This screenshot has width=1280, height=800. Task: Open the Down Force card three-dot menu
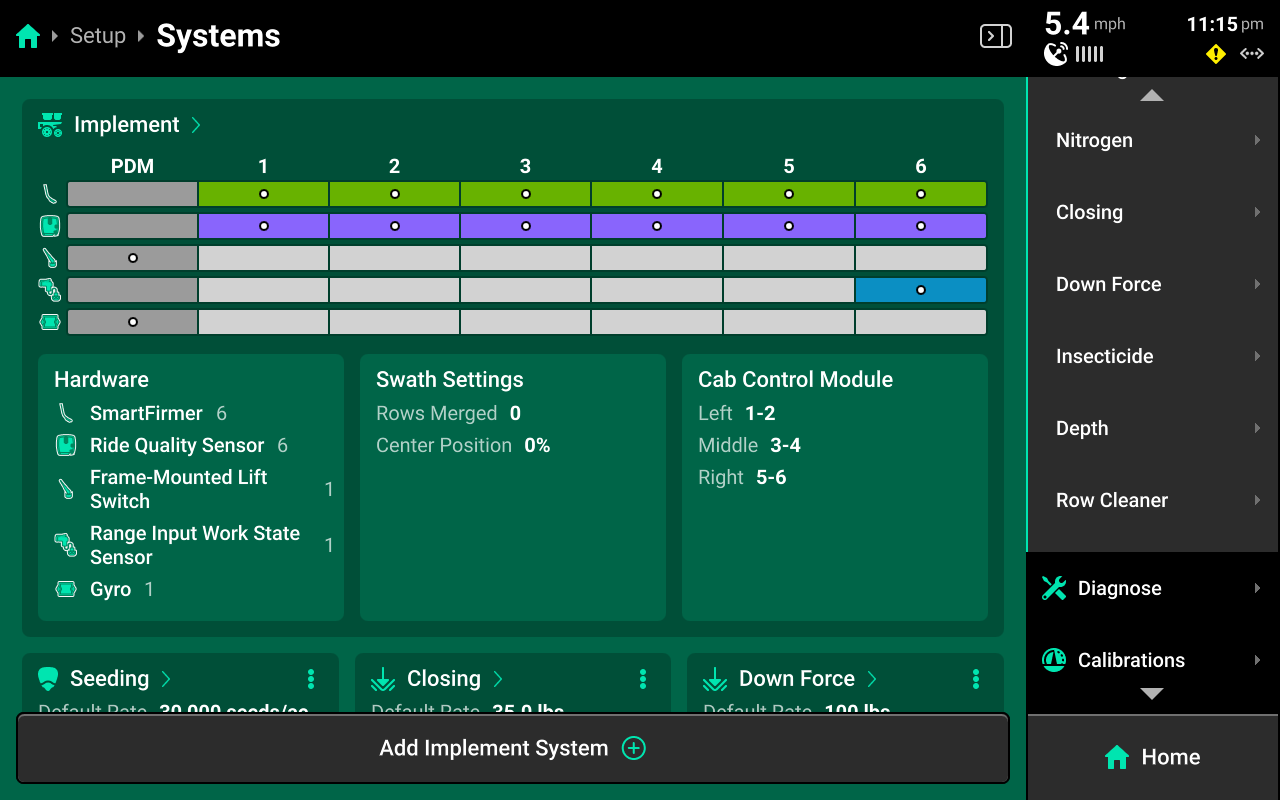[976, 679]
